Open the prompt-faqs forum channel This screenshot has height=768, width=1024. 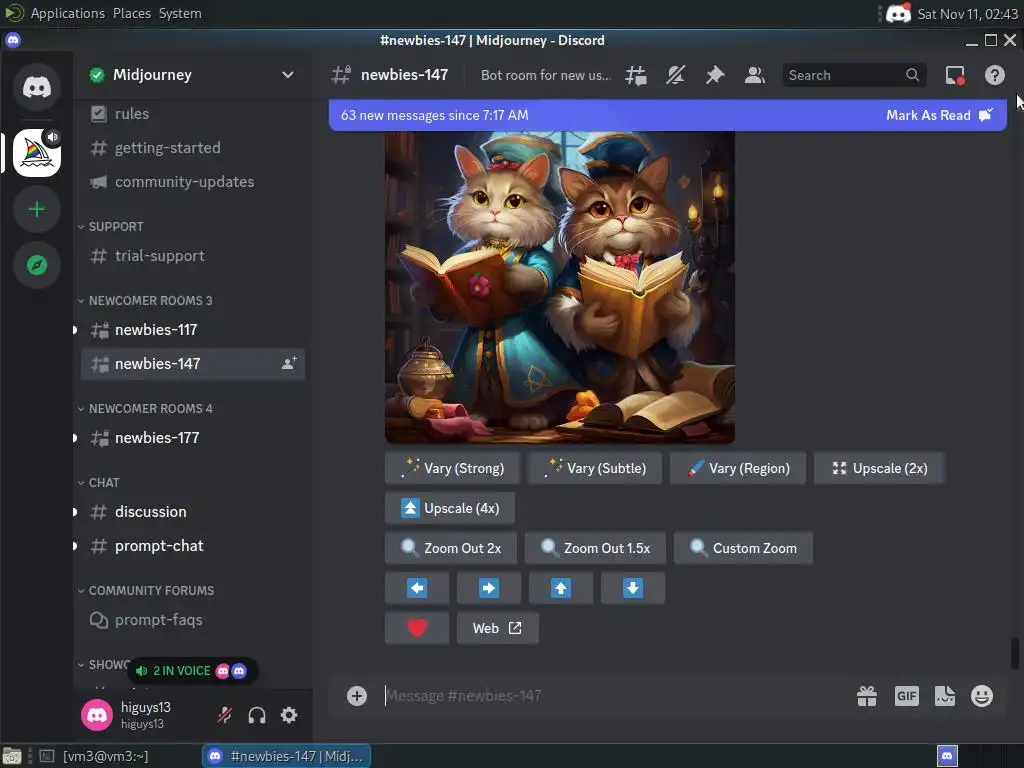pos(193,620)
